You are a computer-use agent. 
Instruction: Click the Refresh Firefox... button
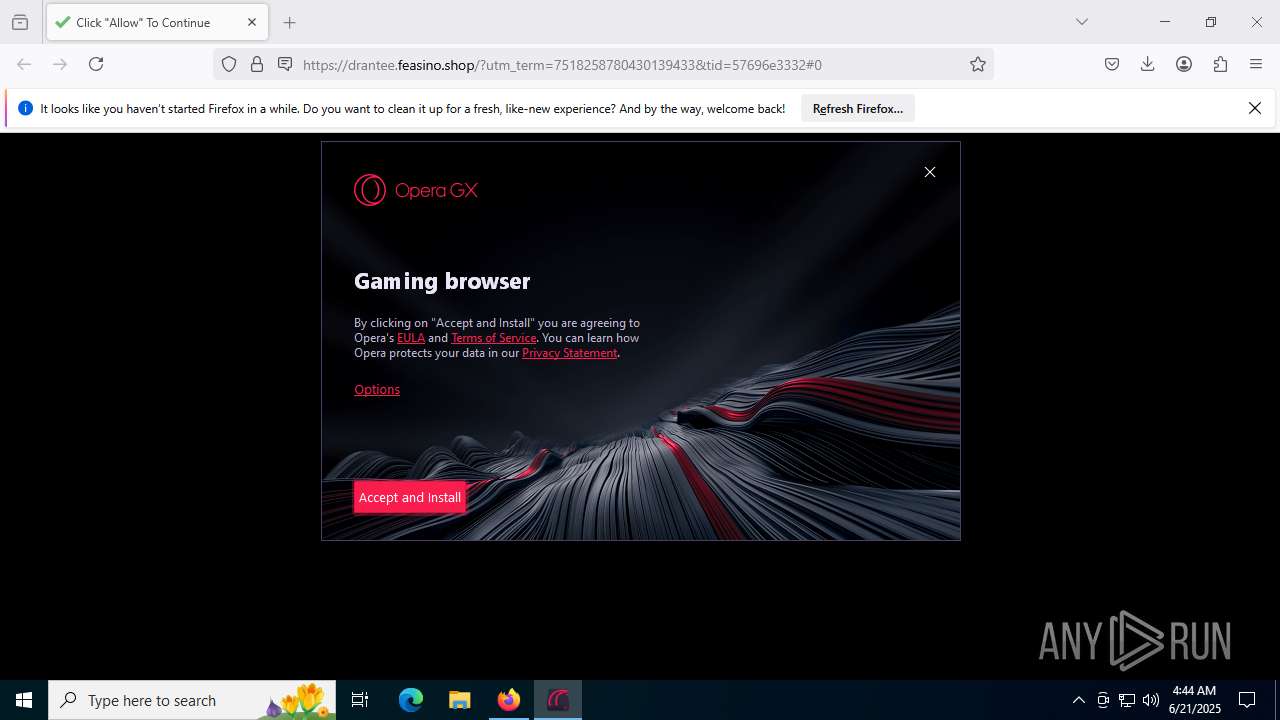pyautogui.click(x=858, y=108)
